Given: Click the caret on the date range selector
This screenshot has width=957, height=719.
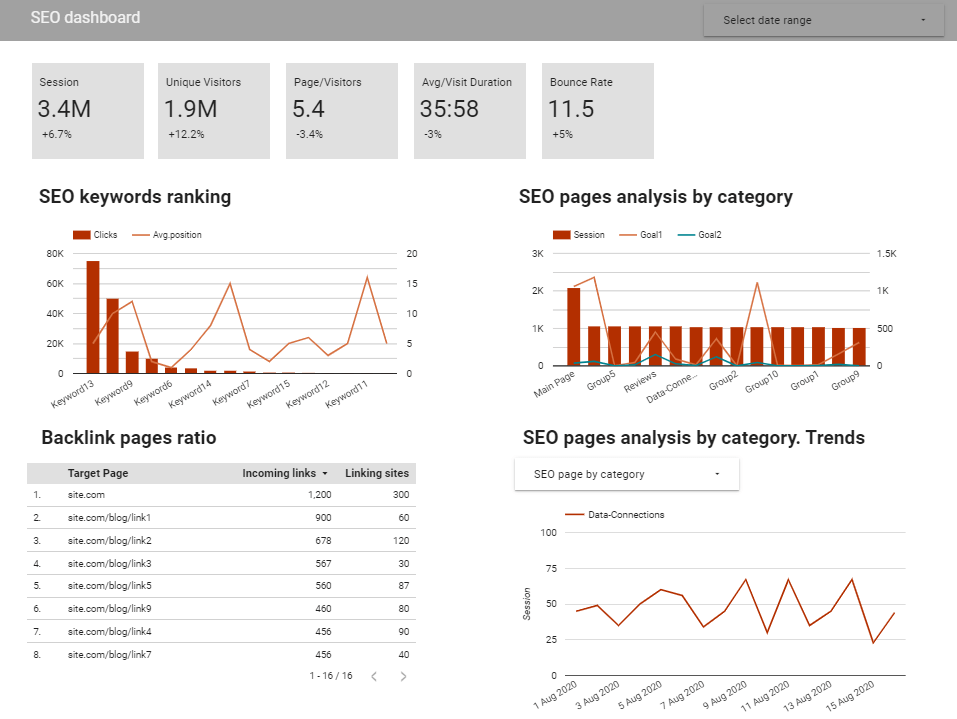Looking at the screenshot, I should tap(925, 20).
